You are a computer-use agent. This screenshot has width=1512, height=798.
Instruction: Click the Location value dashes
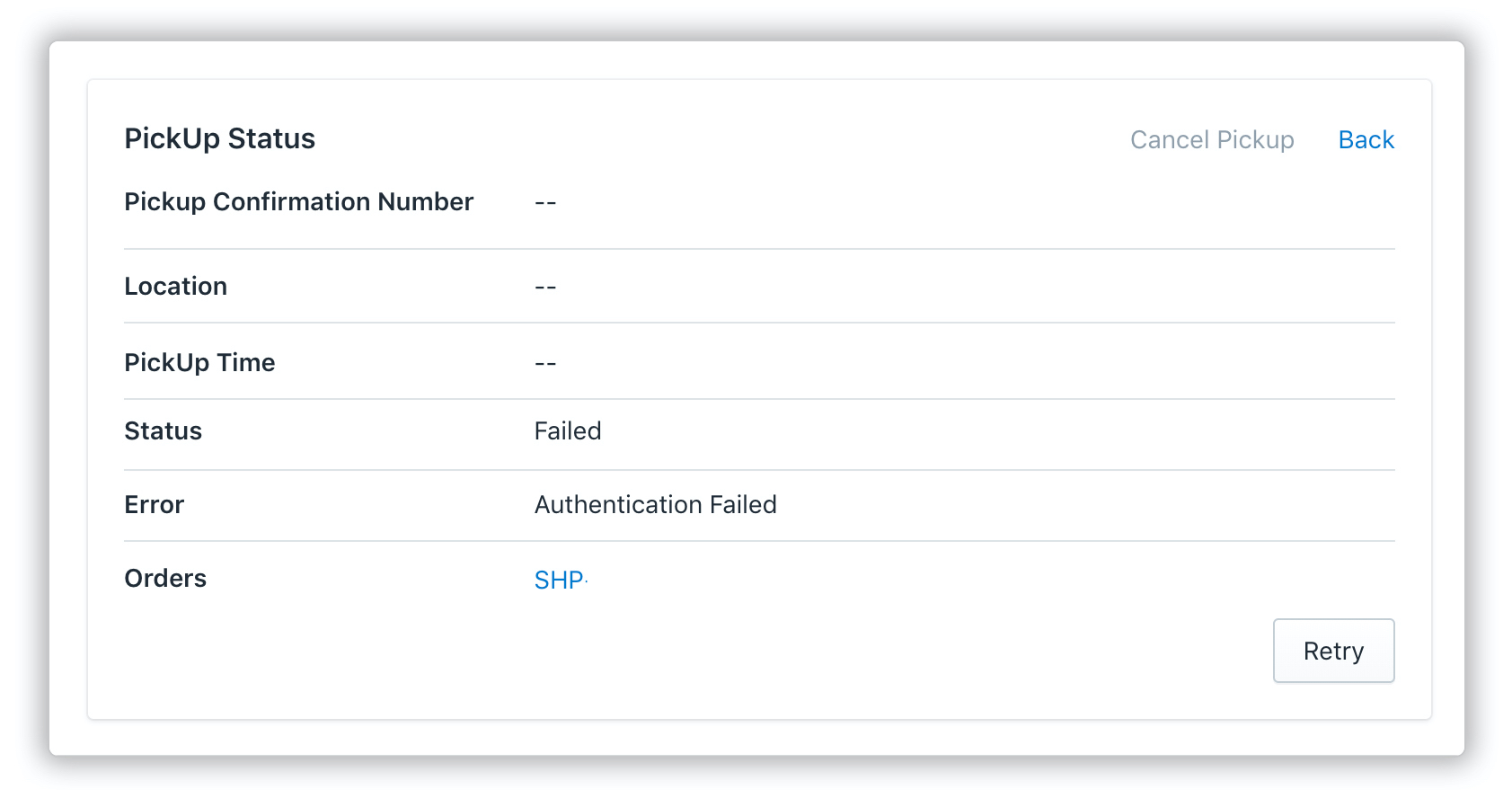click(544, 286)
